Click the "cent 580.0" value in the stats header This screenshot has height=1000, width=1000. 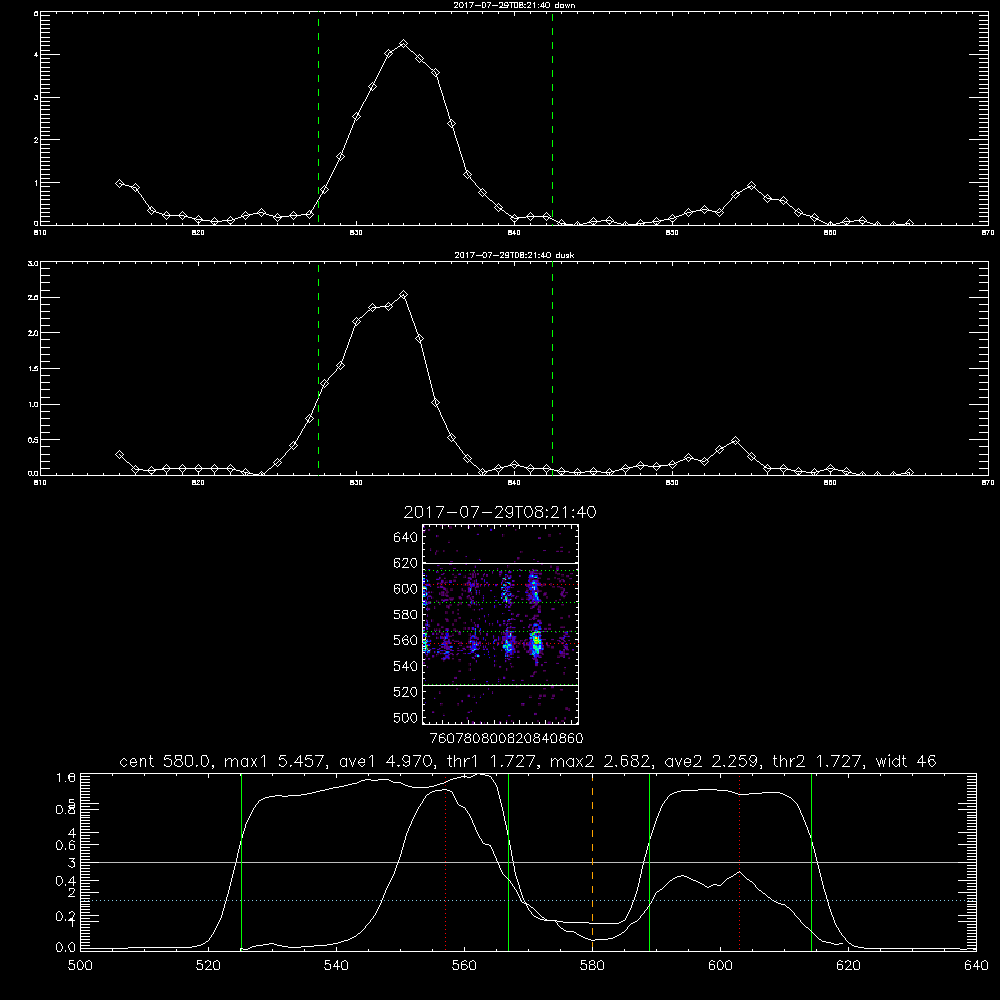(167, 761)
